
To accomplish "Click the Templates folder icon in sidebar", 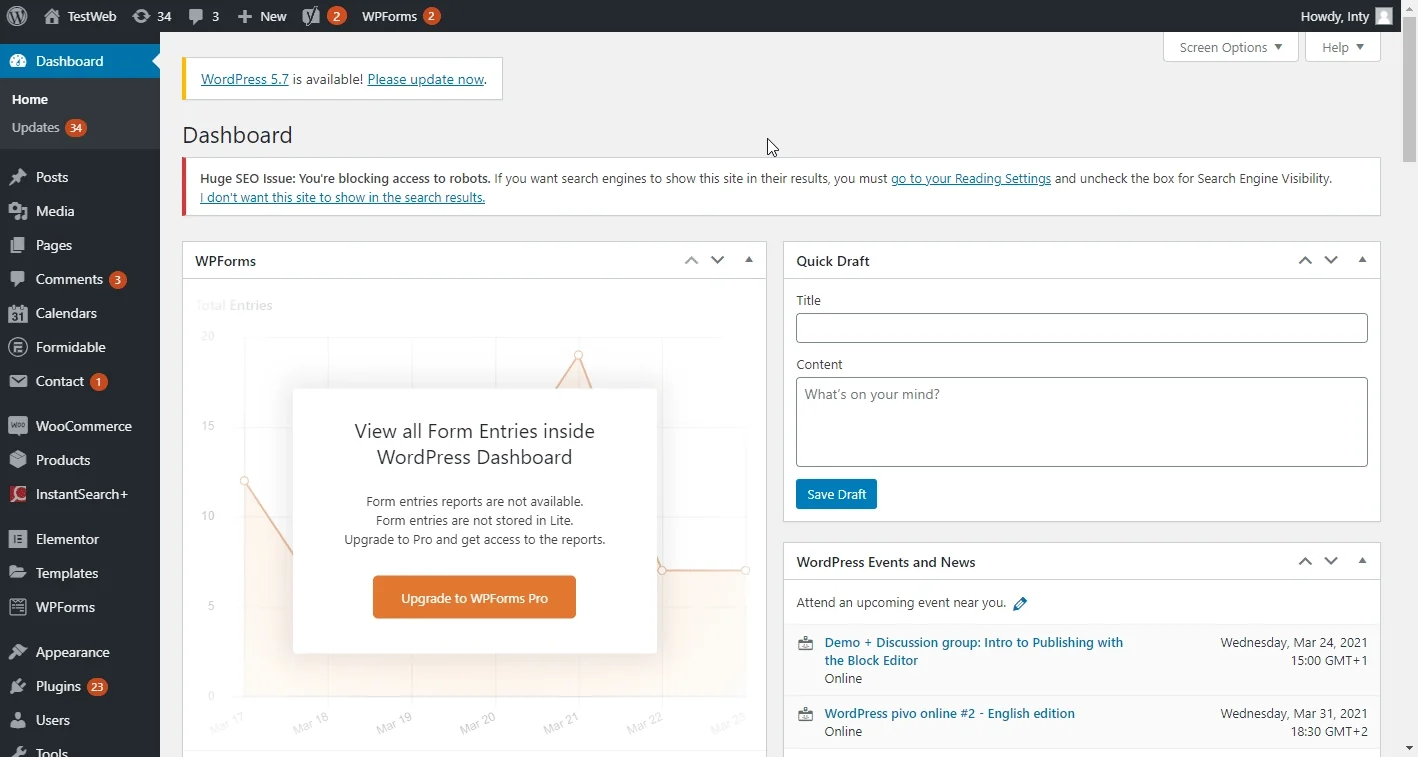I will [x=18, y=573].
